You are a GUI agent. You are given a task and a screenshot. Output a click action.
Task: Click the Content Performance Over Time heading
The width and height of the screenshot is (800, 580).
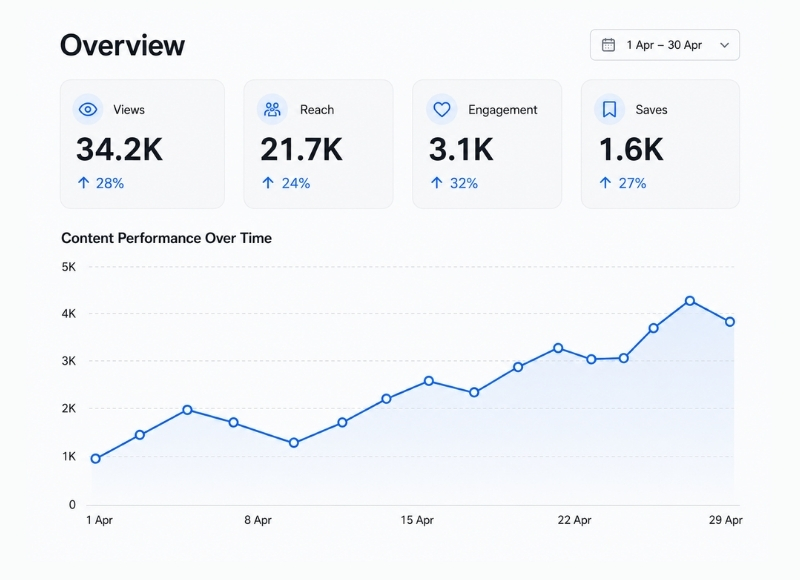coord(166,238)
